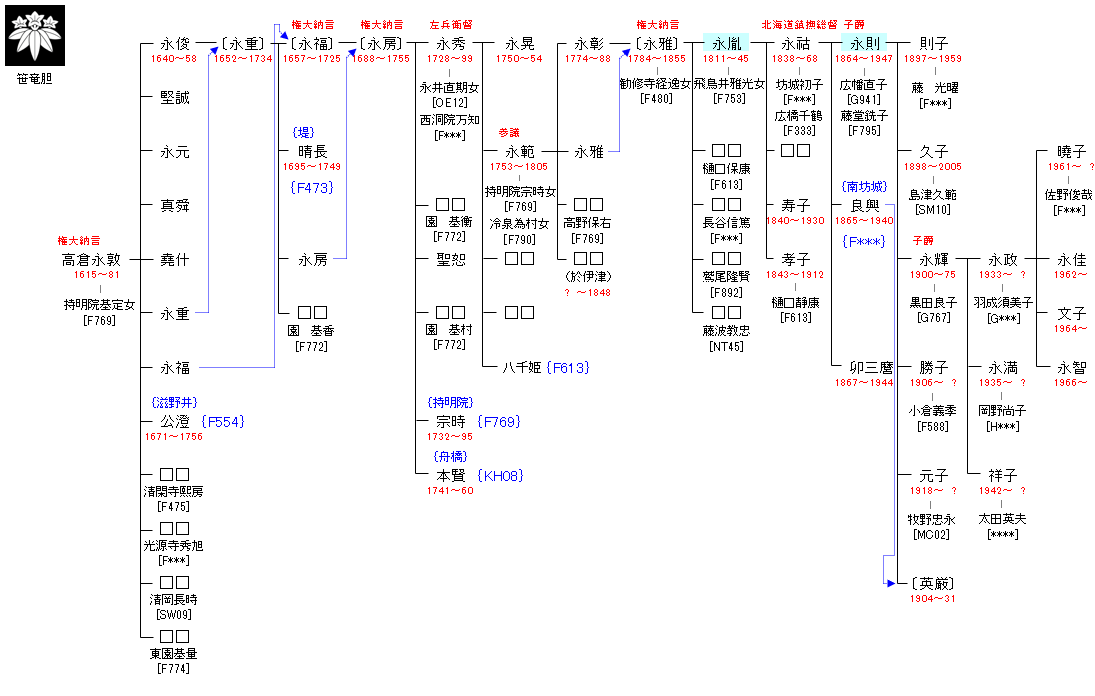Click the {滋野井} family label
Viewport: 1095px width, 696px height.
click(175, 403)
